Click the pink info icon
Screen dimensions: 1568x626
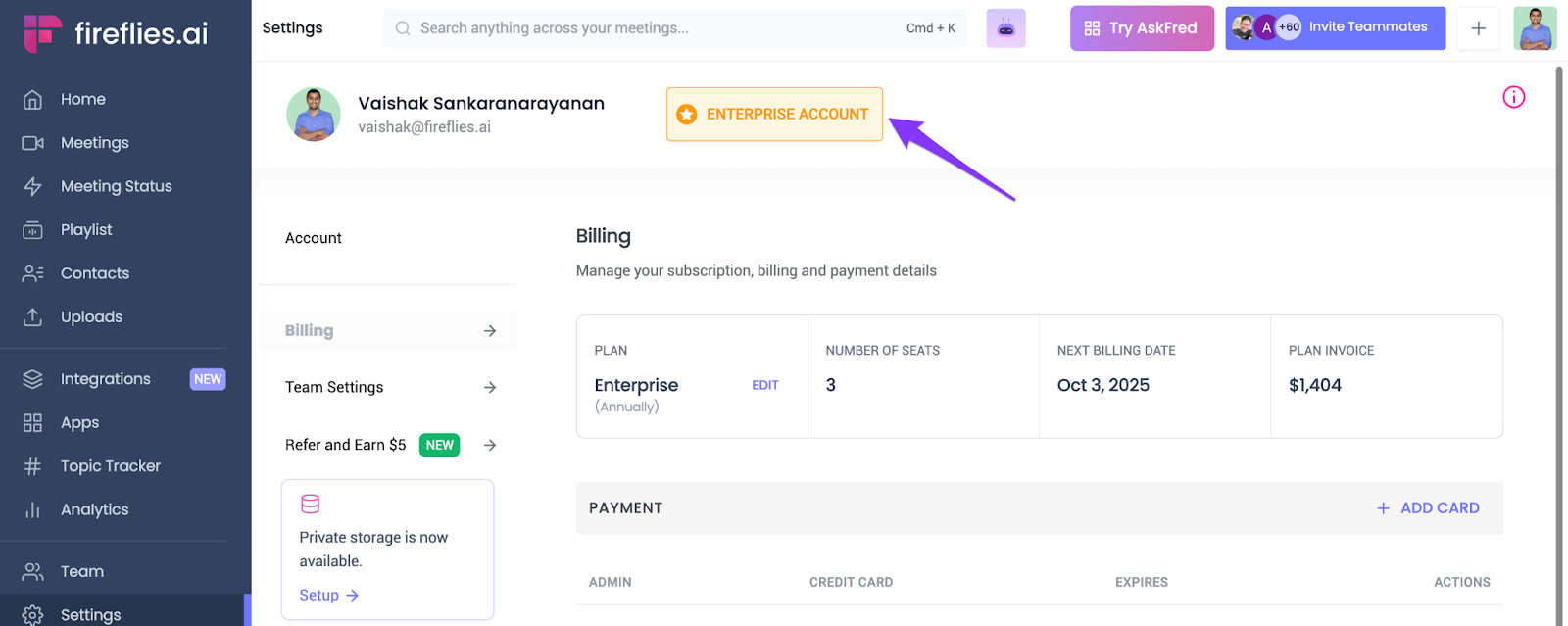click(1513, 97)
